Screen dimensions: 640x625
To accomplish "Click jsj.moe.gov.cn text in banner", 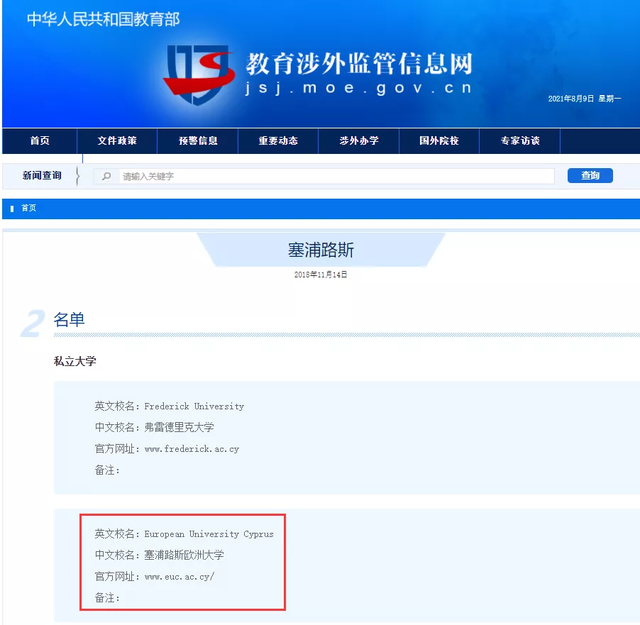I will coord(359,88).
